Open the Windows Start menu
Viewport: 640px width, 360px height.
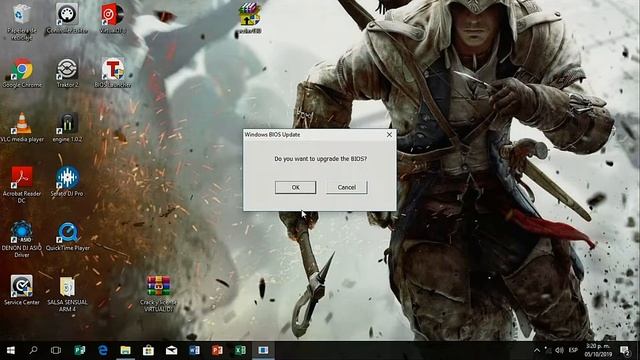(x=11, y=350)
